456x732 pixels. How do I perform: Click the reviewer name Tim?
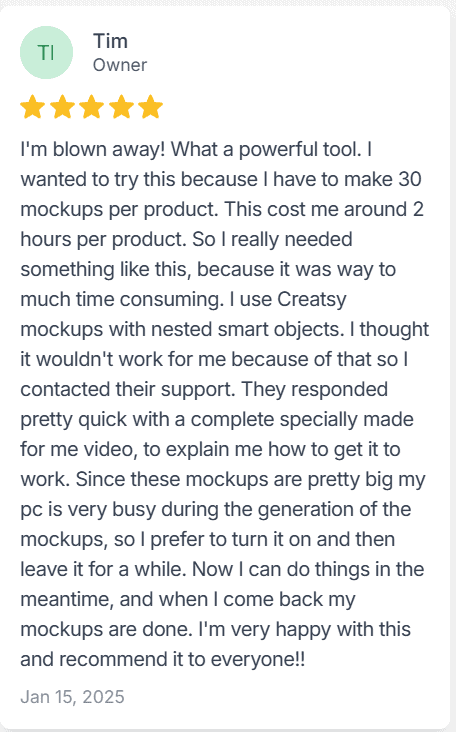(x=110, y=41)
